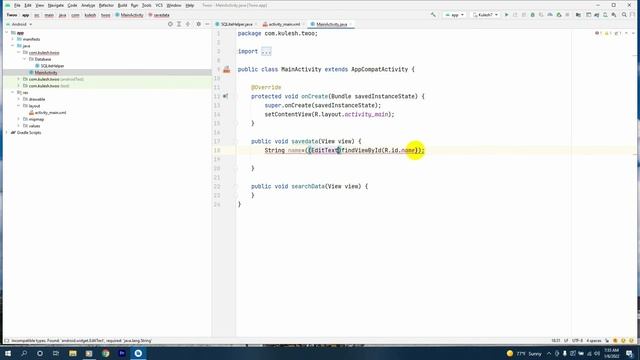Click UTF-8 encoding in status bar
Screen dimensions: 640x360
pyautogui.click(x=577, y=340)
